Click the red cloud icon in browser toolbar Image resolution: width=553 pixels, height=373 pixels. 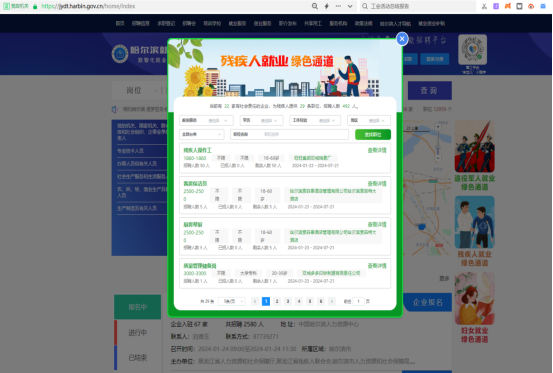531,6
